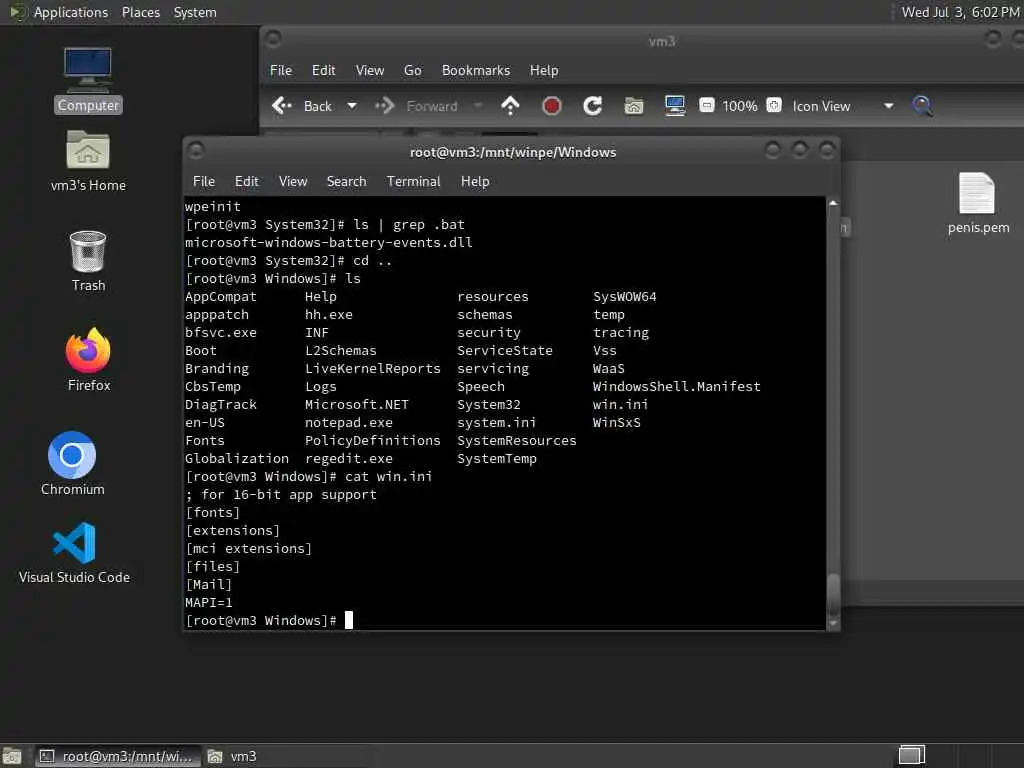Image resolution: width=1024 pixels, height=768 pixels.
Task: Open Back history dropdown arrow
Action: click(x=351, y=105)
